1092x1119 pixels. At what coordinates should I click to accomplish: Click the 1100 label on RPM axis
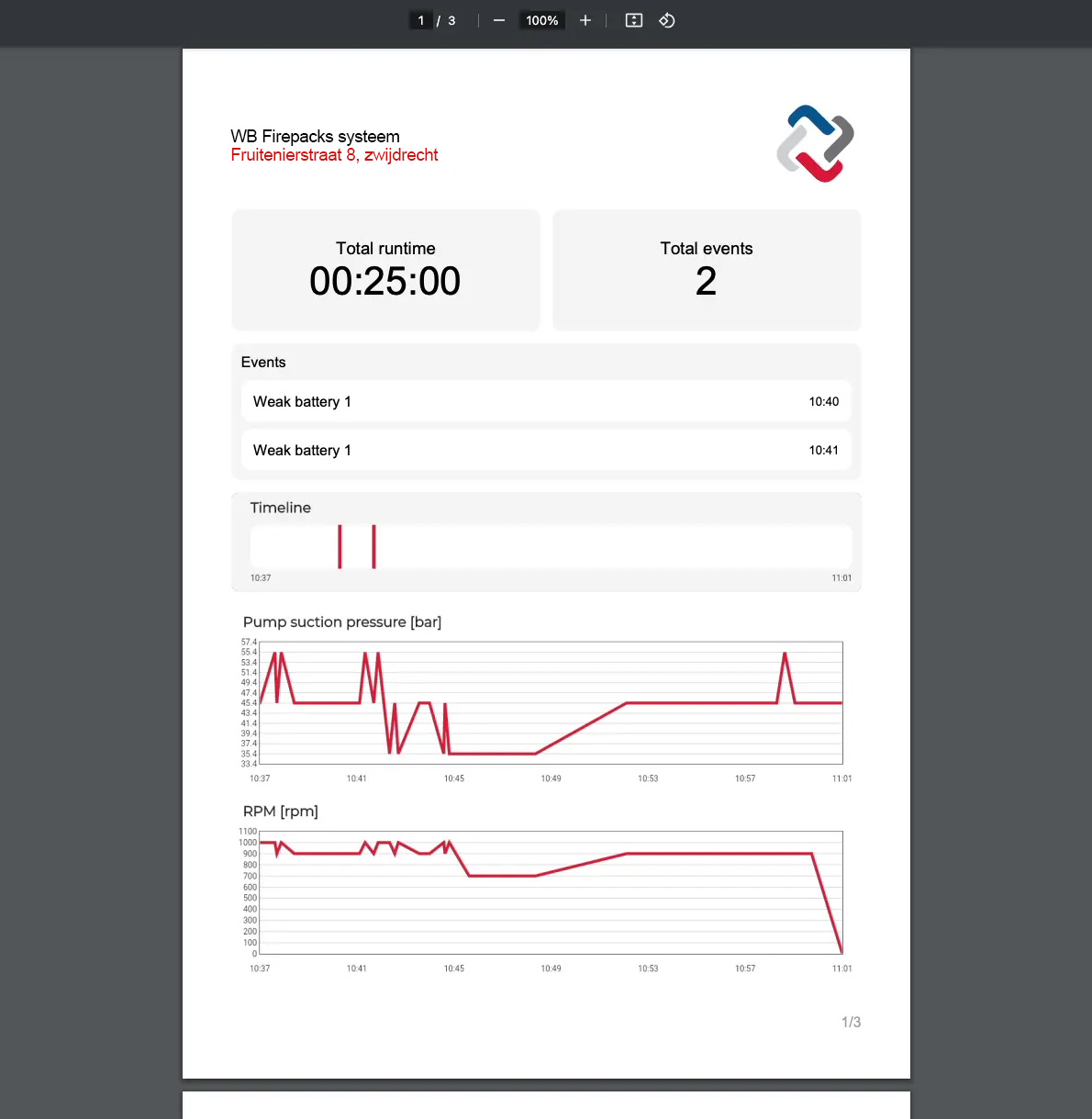point(248,832)
